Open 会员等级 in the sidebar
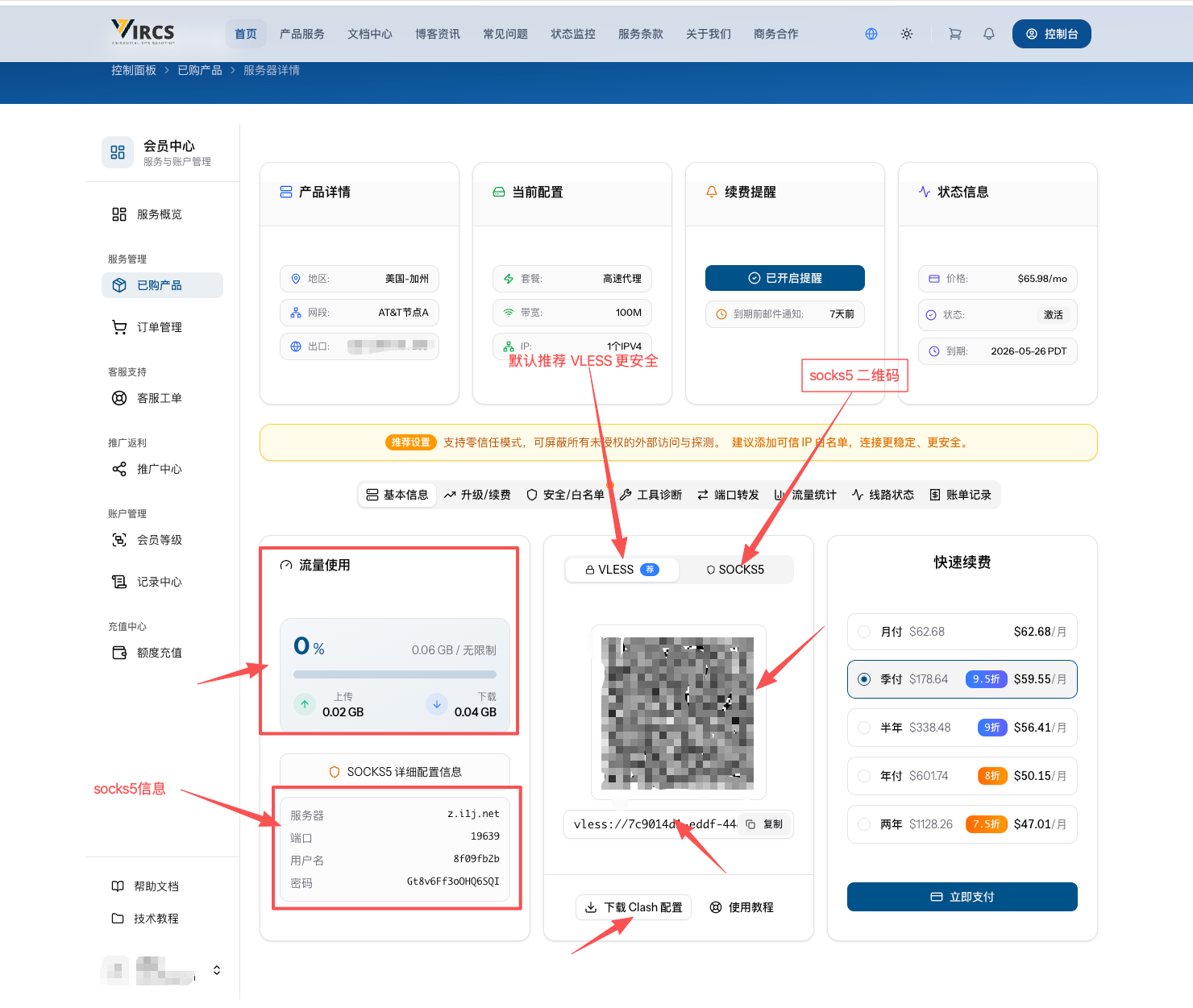 coord(162,540)
